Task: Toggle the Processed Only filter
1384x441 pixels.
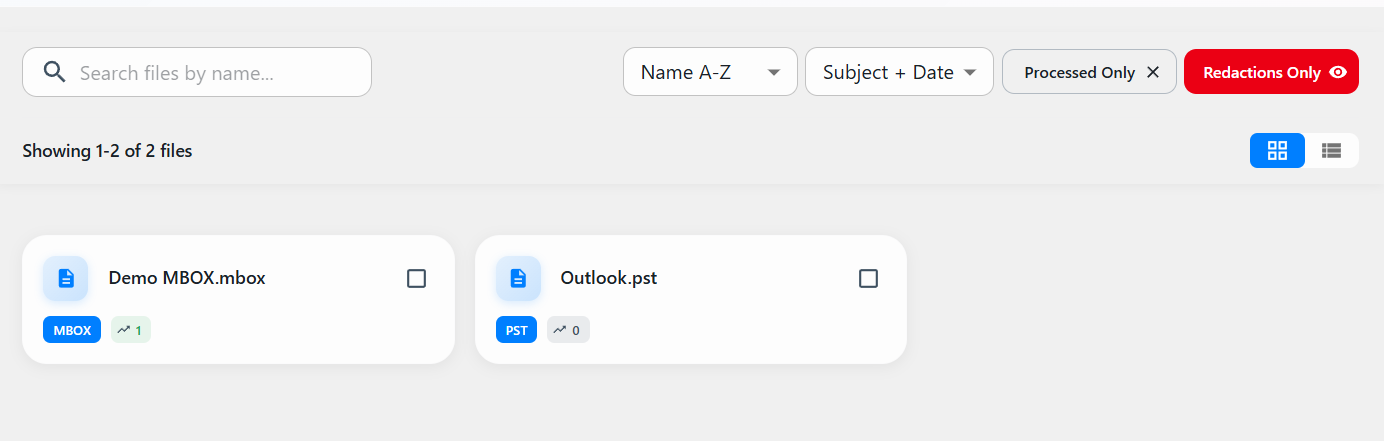Action: [x=1079, y=72]
